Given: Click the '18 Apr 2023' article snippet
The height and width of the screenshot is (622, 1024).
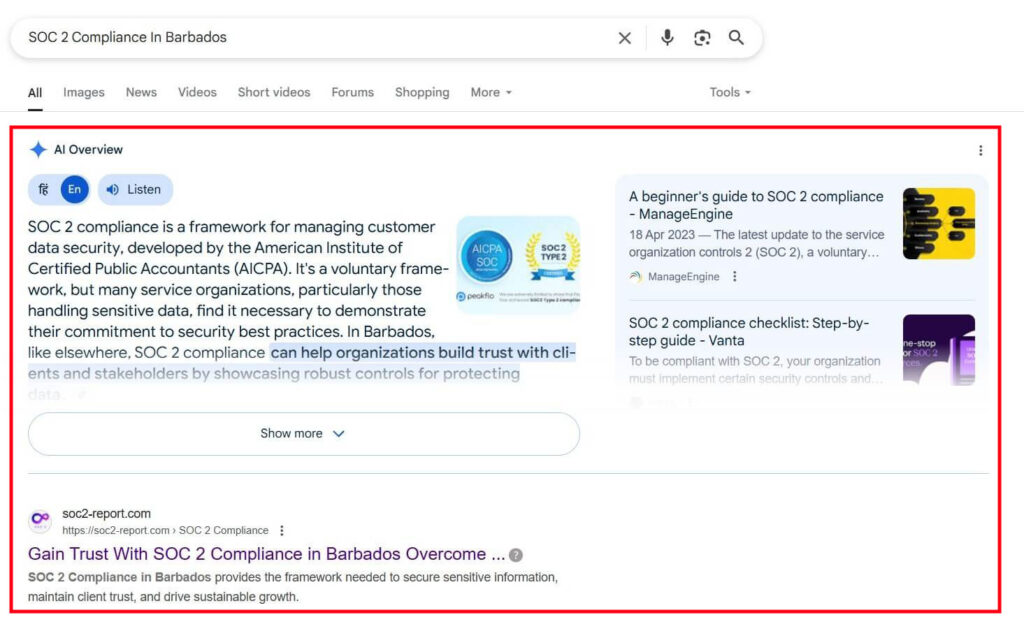Looking at the screenshot, I should [x=756, y=244].
